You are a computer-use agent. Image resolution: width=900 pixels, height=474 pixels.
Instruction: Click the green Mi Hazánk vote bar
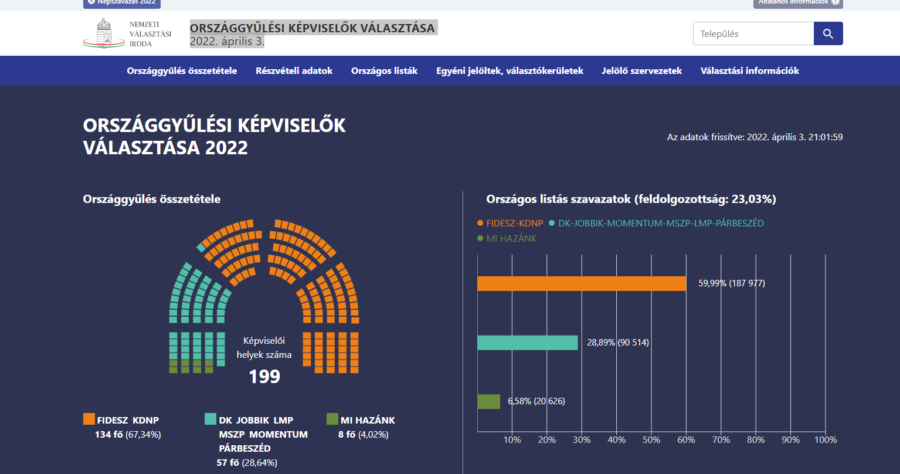[488, 401]
